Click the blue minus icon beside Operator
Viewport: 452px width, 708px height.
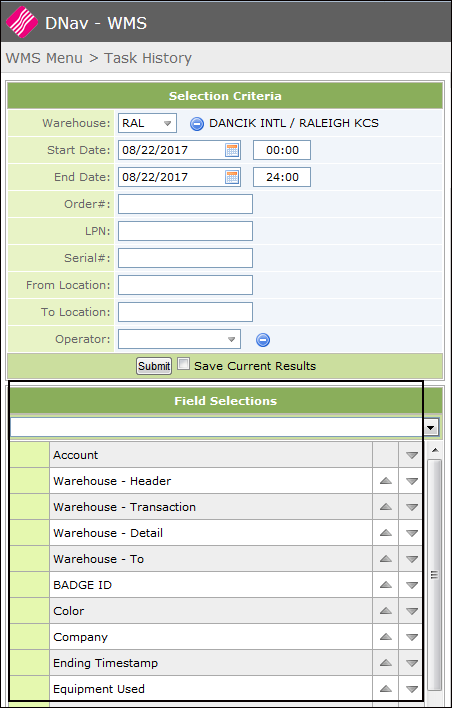263,340
